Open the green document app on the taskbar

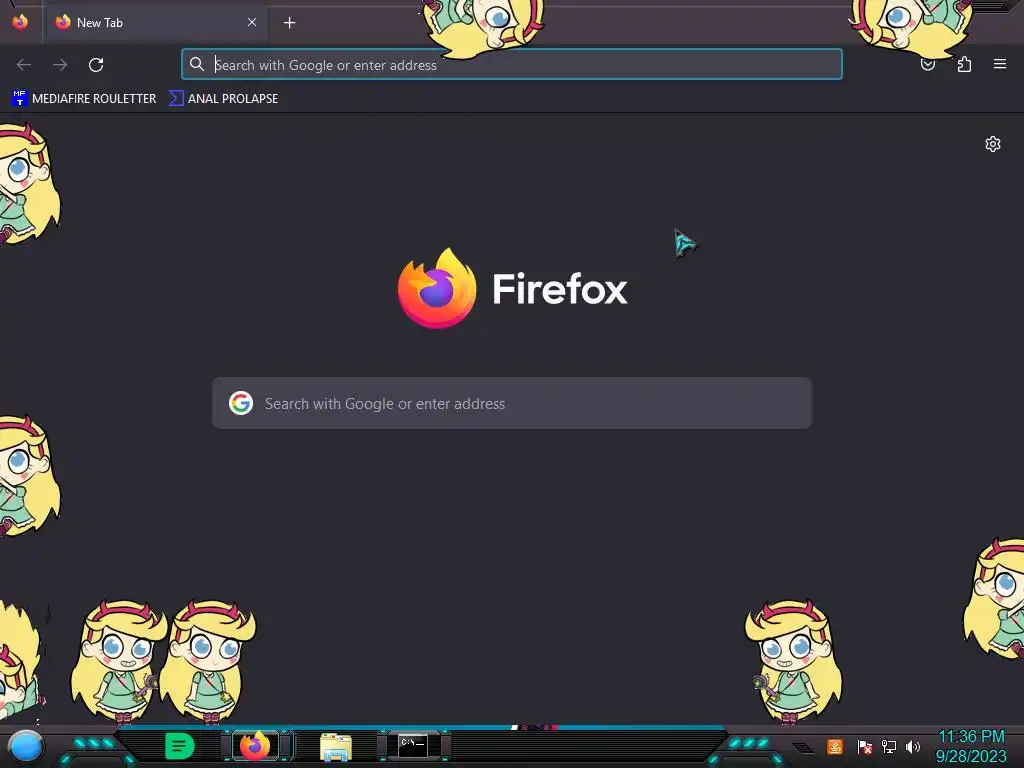tap(180, 746)
